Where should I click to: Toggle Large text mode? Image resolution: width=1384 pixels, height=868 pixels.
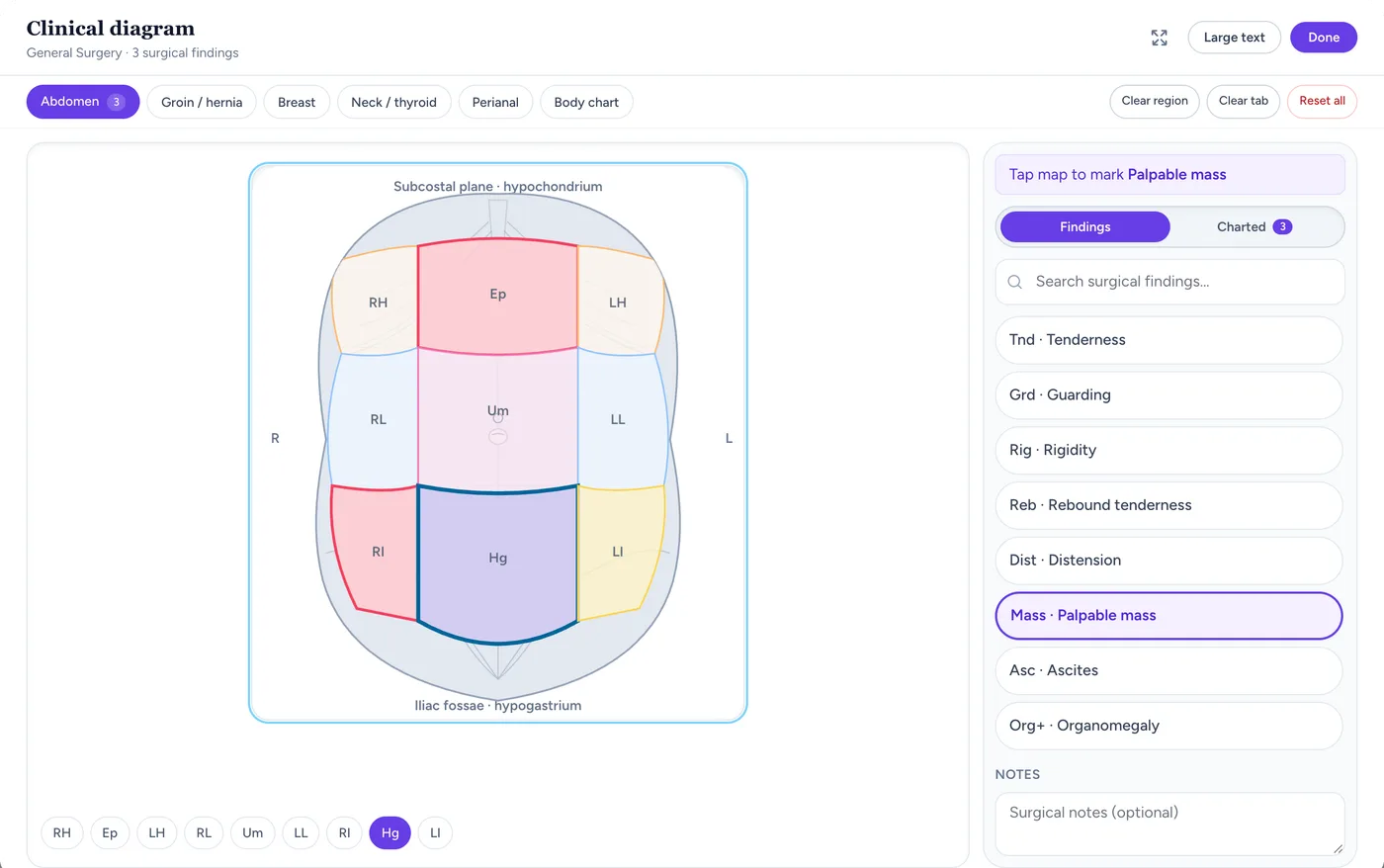pos(1234,38)
